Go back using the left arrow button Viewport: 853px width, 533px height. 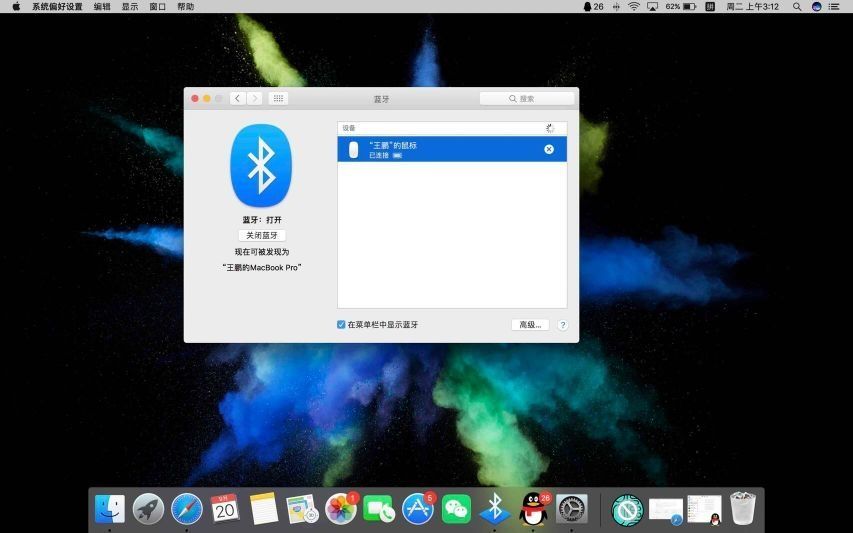(x=237, y=98)
